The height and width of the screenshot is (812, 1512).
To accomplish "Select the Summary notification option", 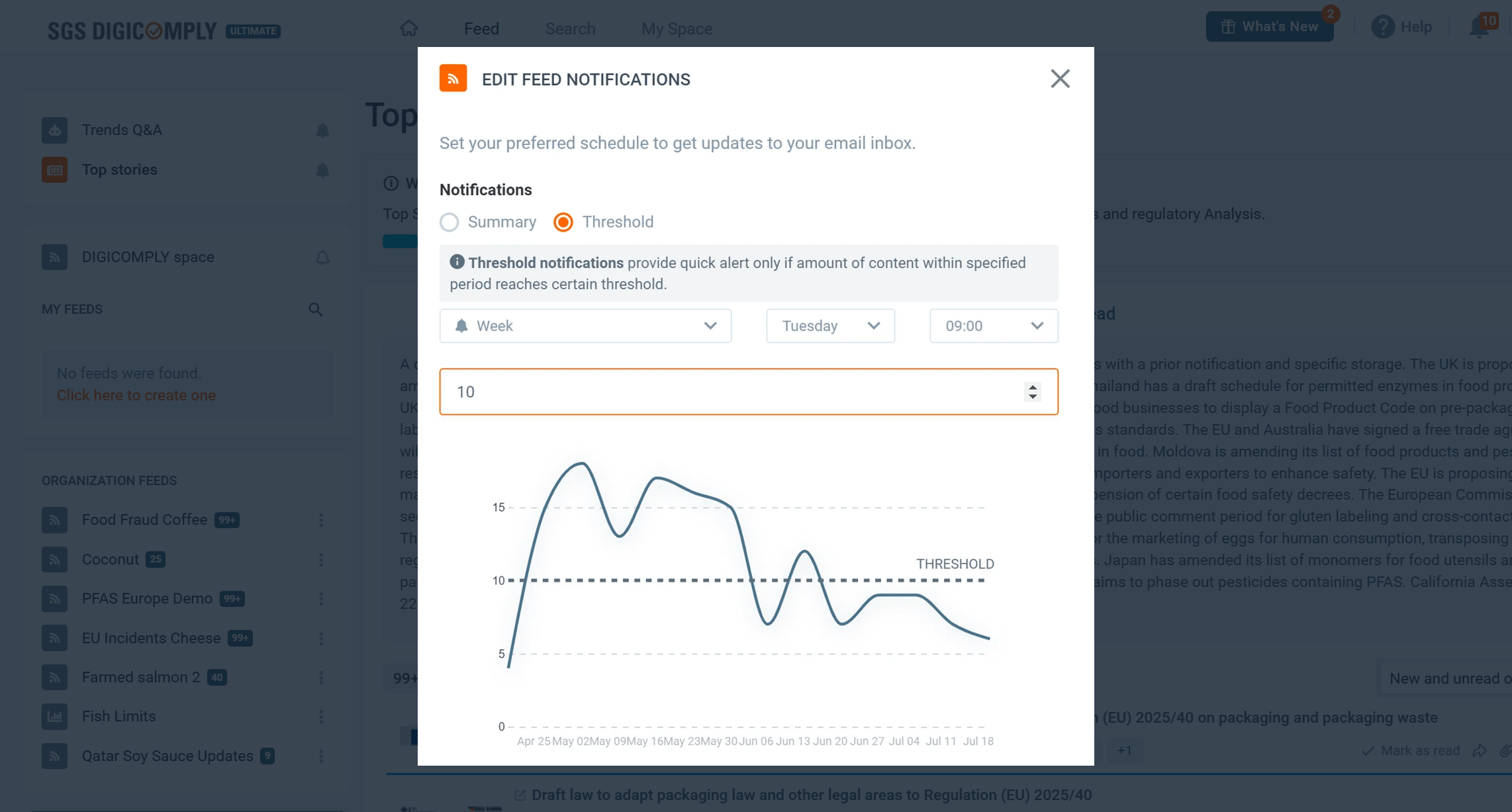I will (449, 222).
